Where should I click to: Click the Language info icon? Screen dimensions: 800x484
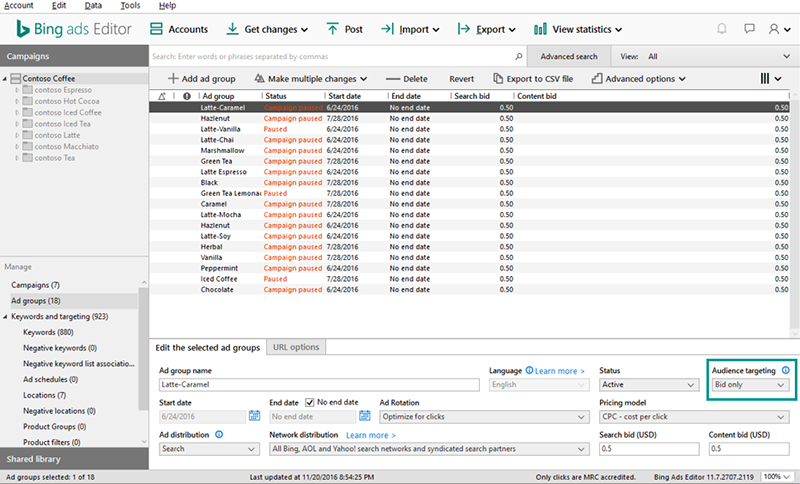point(529,370)
